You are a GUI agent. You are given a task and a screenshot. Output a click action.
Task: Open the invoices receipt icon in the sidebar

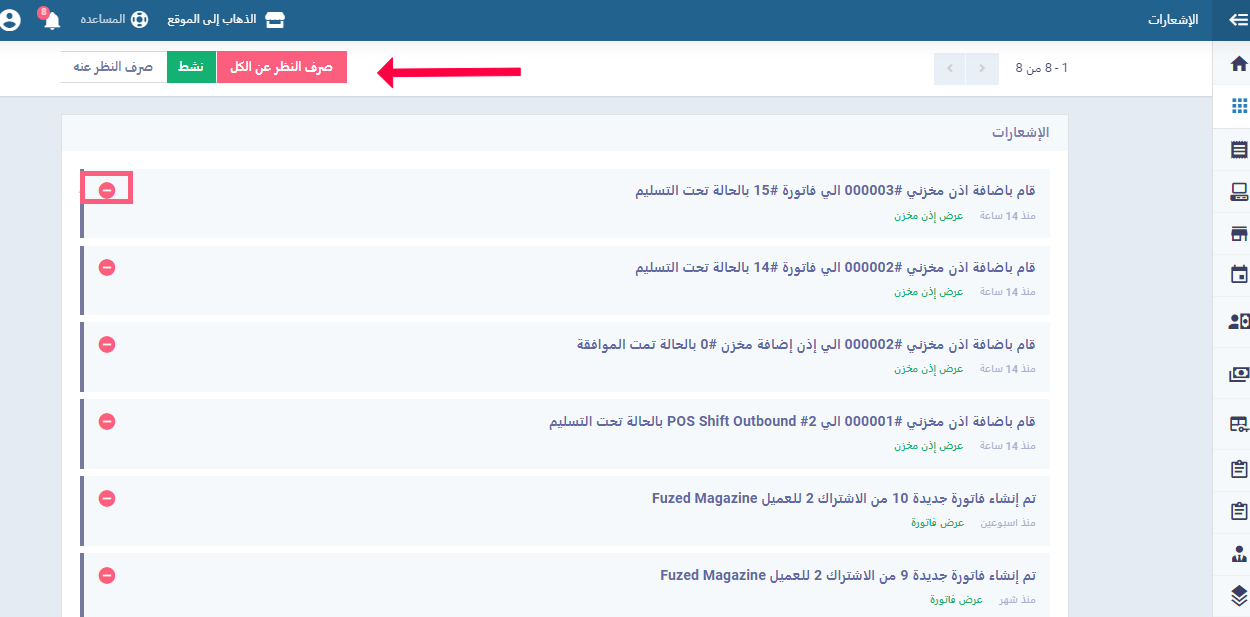click(x=1239, y=150)
